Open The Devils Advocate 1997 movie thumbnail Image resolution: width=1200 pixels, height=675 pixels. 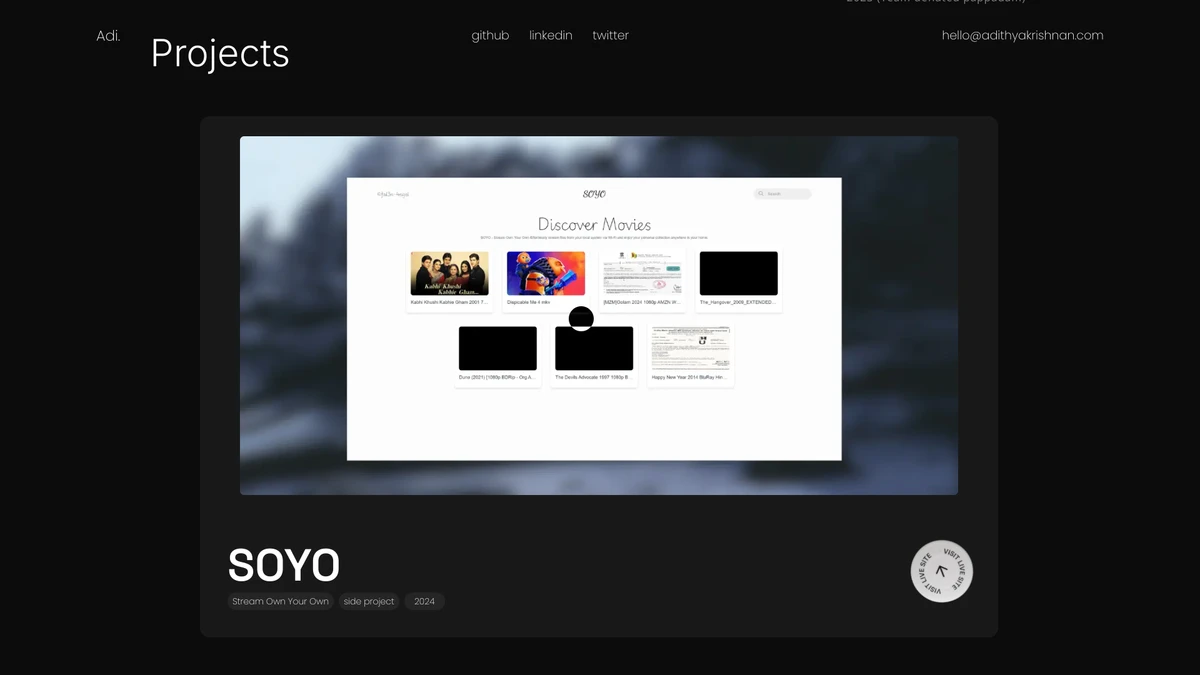tap(594, 348)
